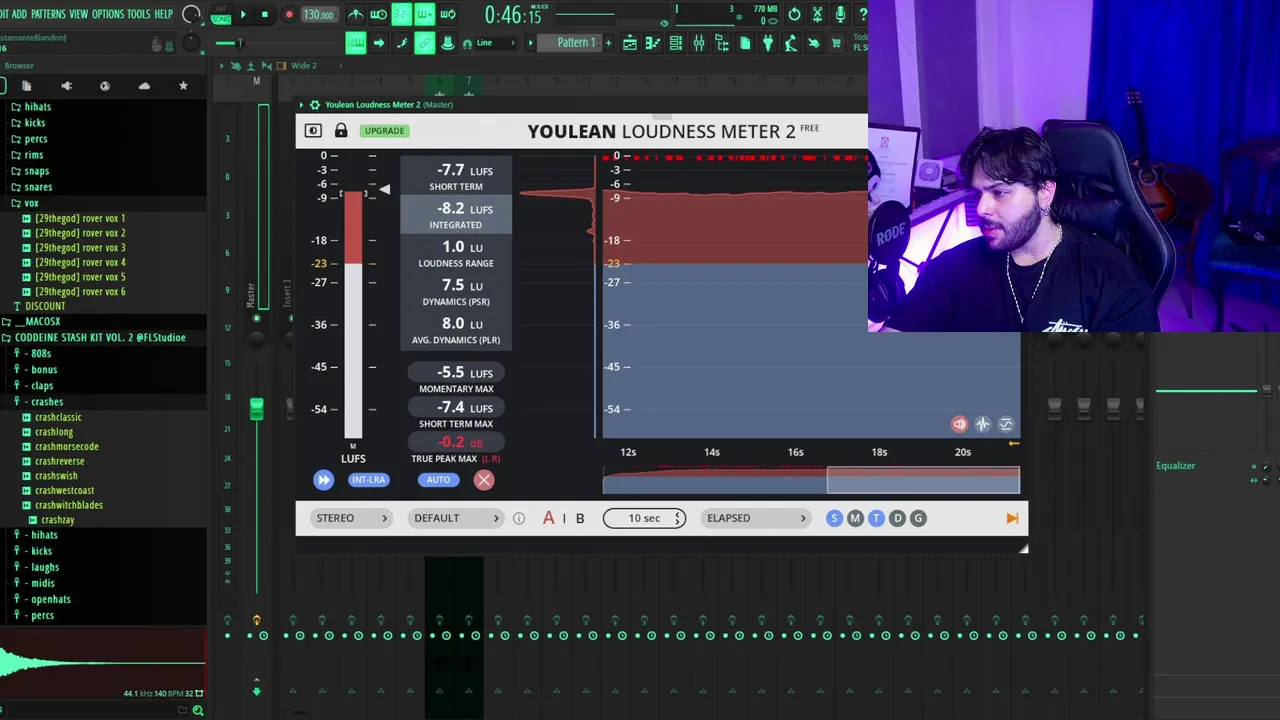Toggle INT-LRA mode in Youlean
The height and width of the screenshot is (720, 1280).
click(368, 480)
